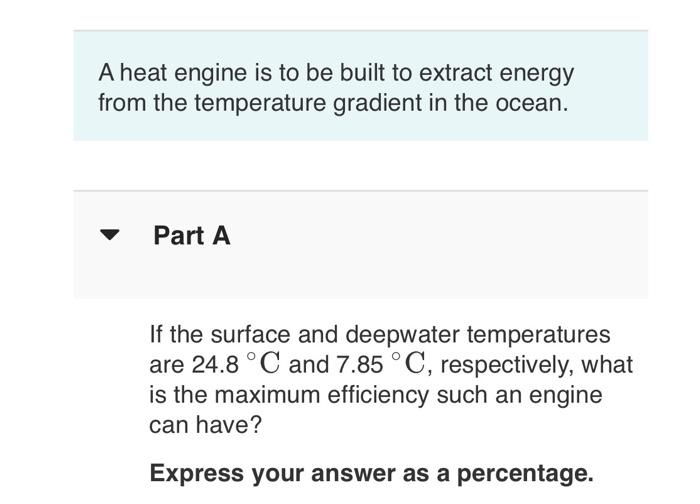This screenshot has height=504, width=700.
Task: Click the word 'energy' in the blue box
Action: click(x=537, y=74)
